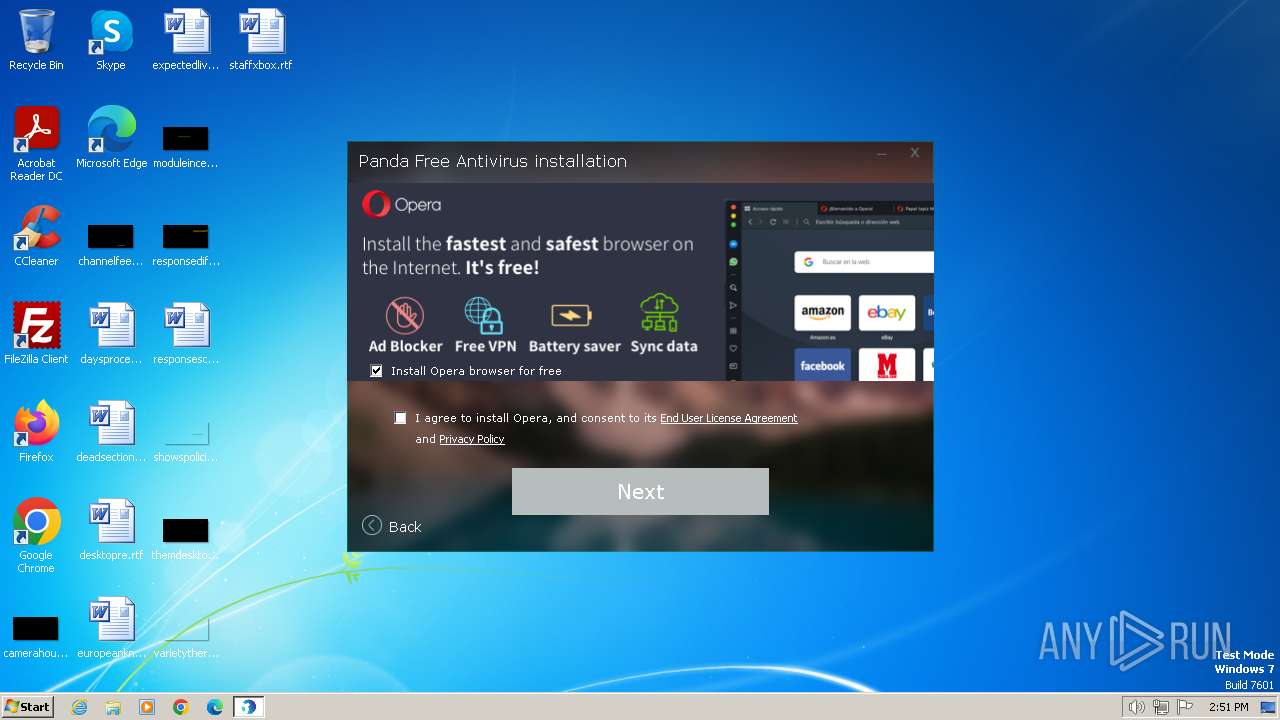Open the volume control in system tray
The width and height of the screenshot is (1280, 720).
click(x=1136, y=707)
